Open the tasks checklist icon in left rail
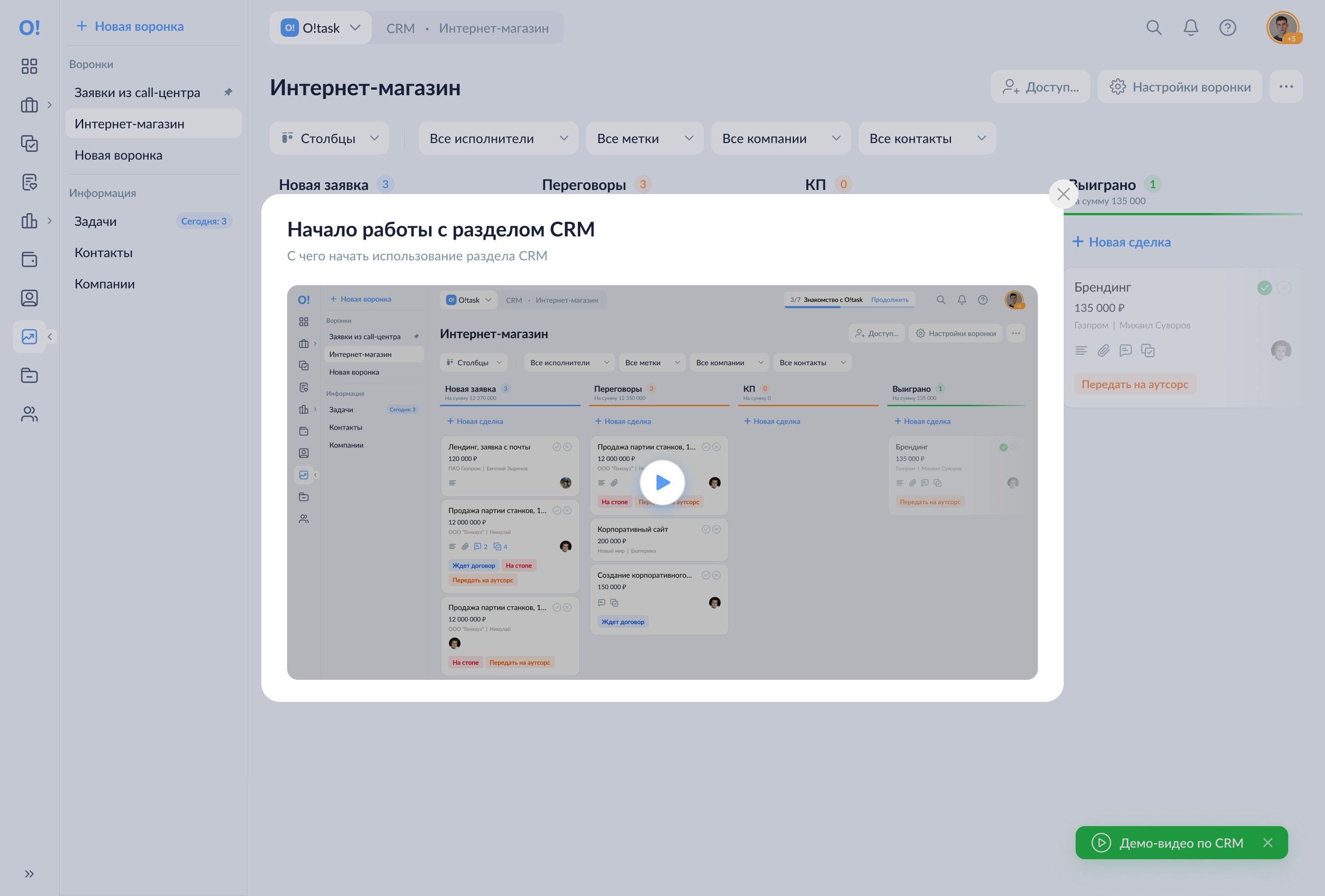Image resolution: width=1325 pixels, height=896 pixels. click(29, 143)
